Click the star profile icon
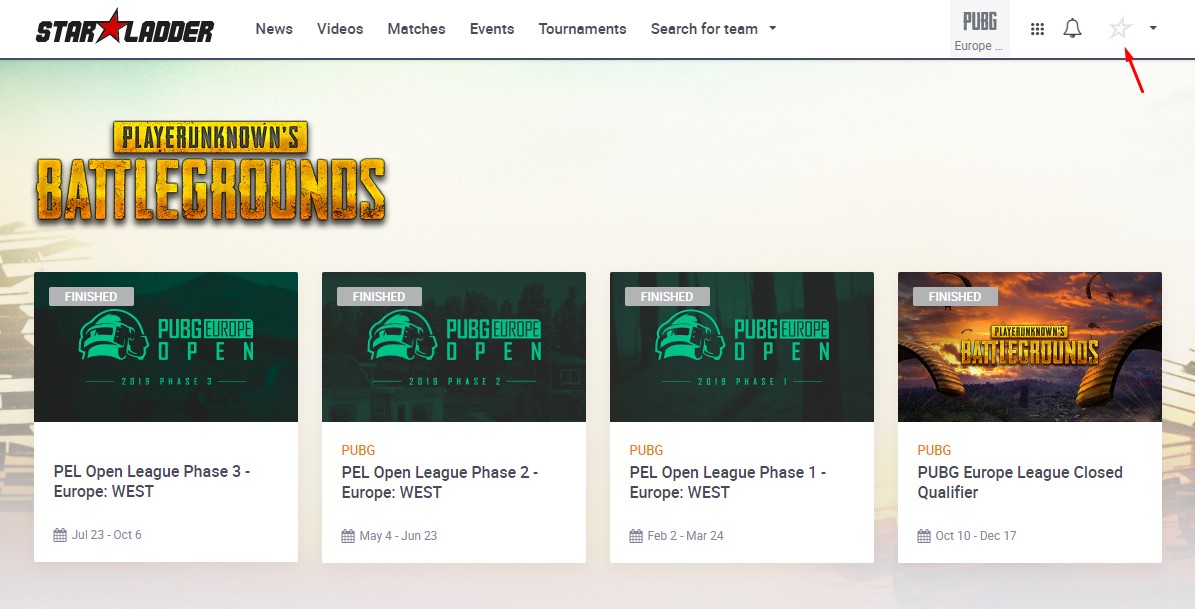This screenshot has height=609, width=1195. click(1120, 29)
